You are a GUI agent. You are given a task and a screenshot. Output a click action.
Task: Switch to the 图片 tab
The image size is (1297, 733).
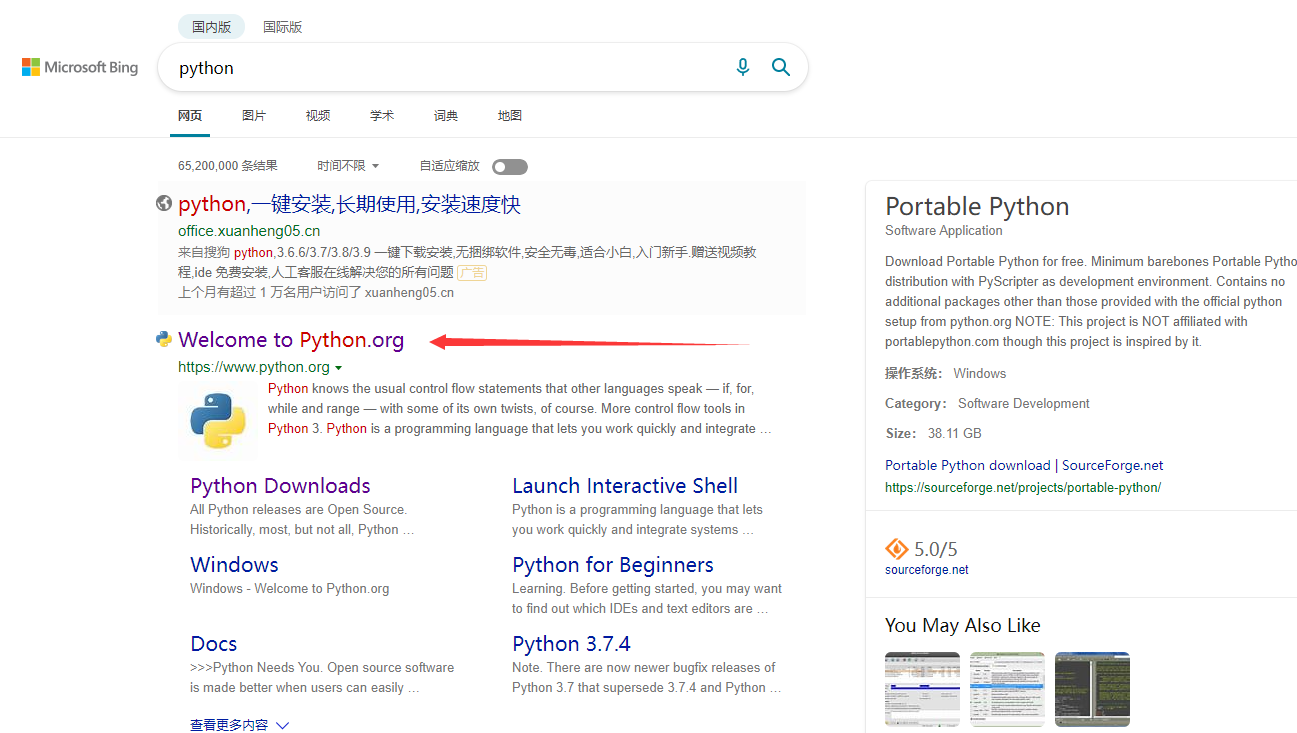tap(254, 115)
